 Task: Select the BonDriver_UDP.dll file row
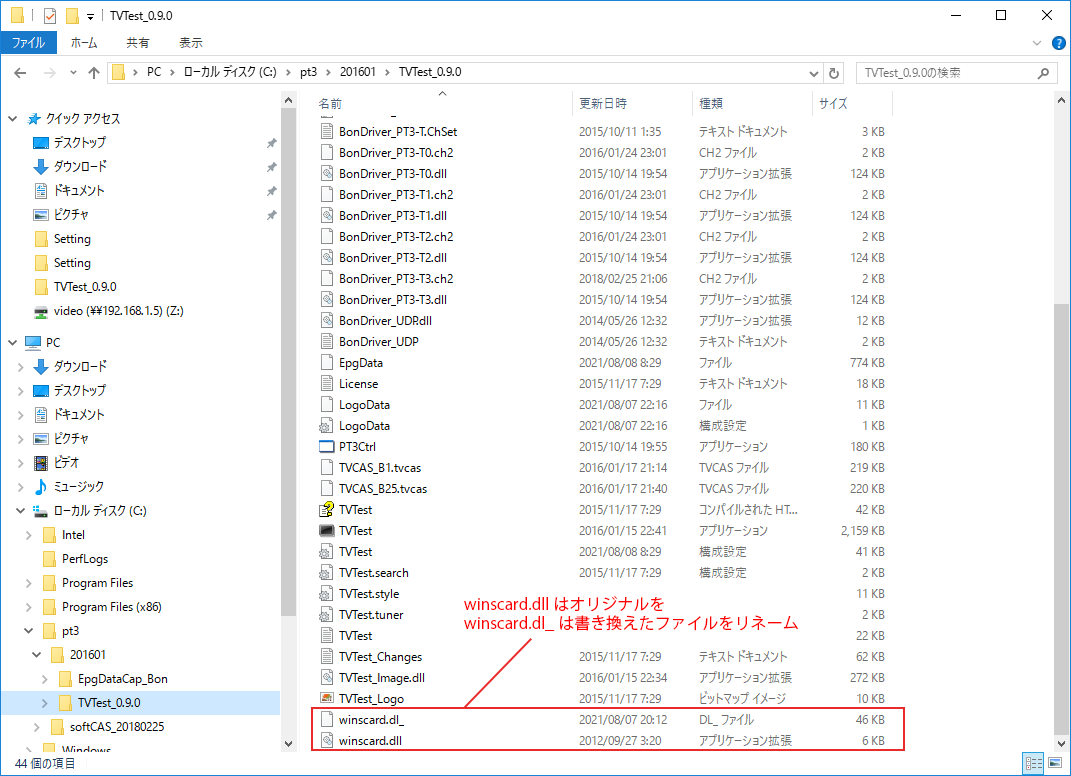tap(602, 321)
